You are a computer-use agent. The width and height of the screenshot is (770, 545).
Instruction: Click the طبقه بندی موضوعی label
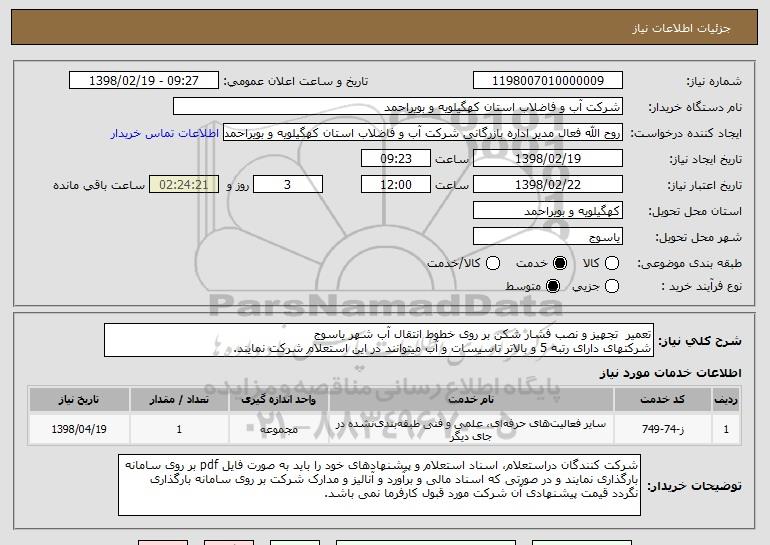coord(689,264)
